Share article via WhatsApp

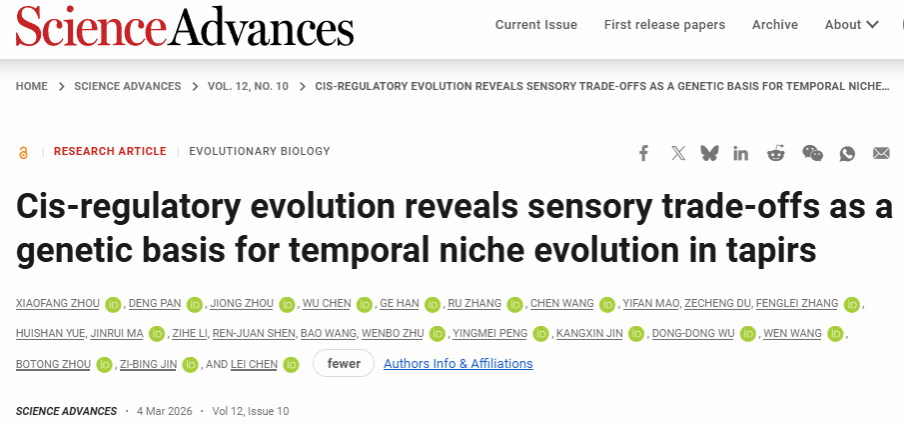click(847, 153)
